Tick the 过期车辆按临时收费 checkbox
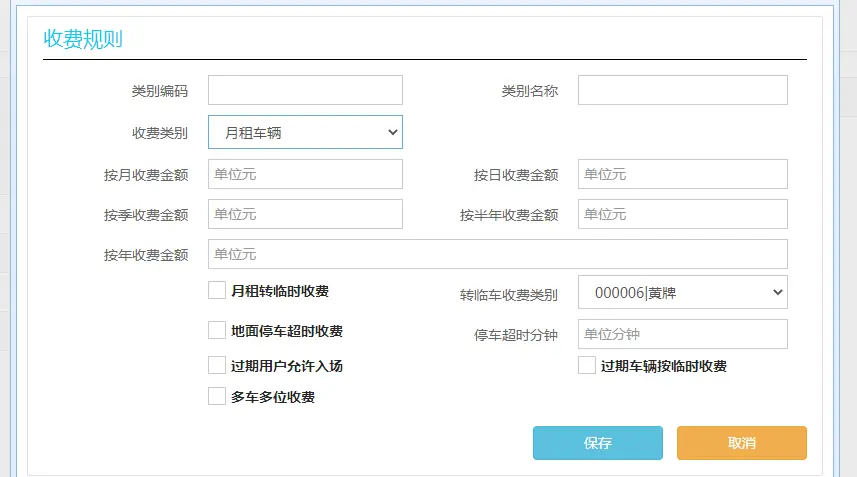 (587, 365)
